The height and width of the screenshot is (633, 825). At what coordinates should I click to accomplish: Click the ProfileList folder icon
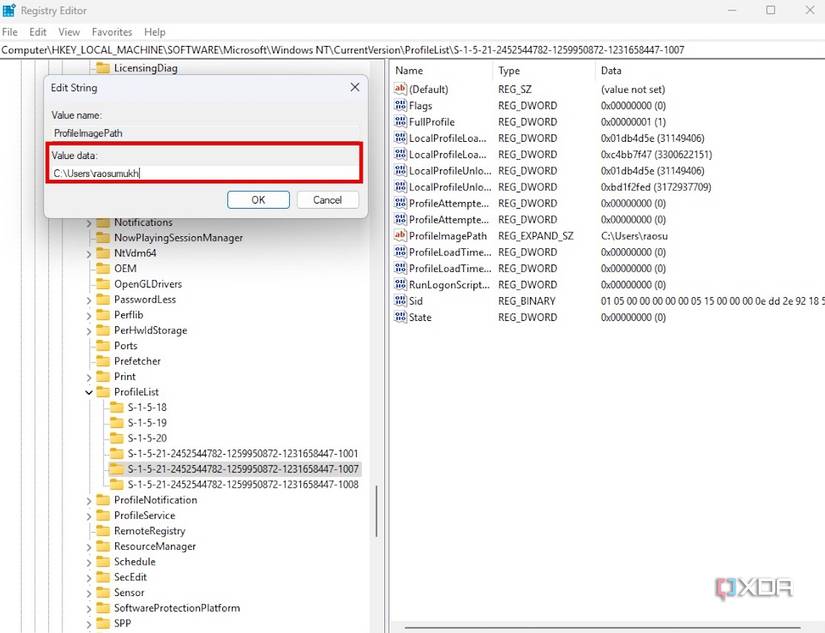coord(103,391)
